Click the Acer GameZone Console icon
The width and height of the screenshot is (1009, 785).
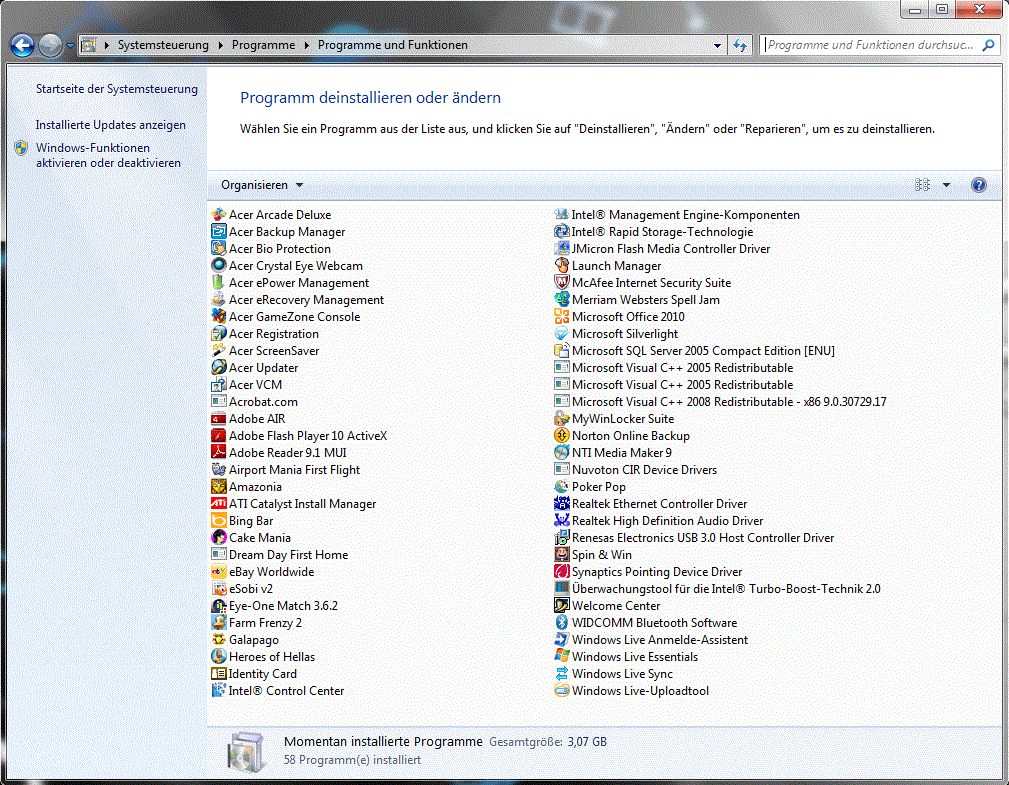coord(219,317)
